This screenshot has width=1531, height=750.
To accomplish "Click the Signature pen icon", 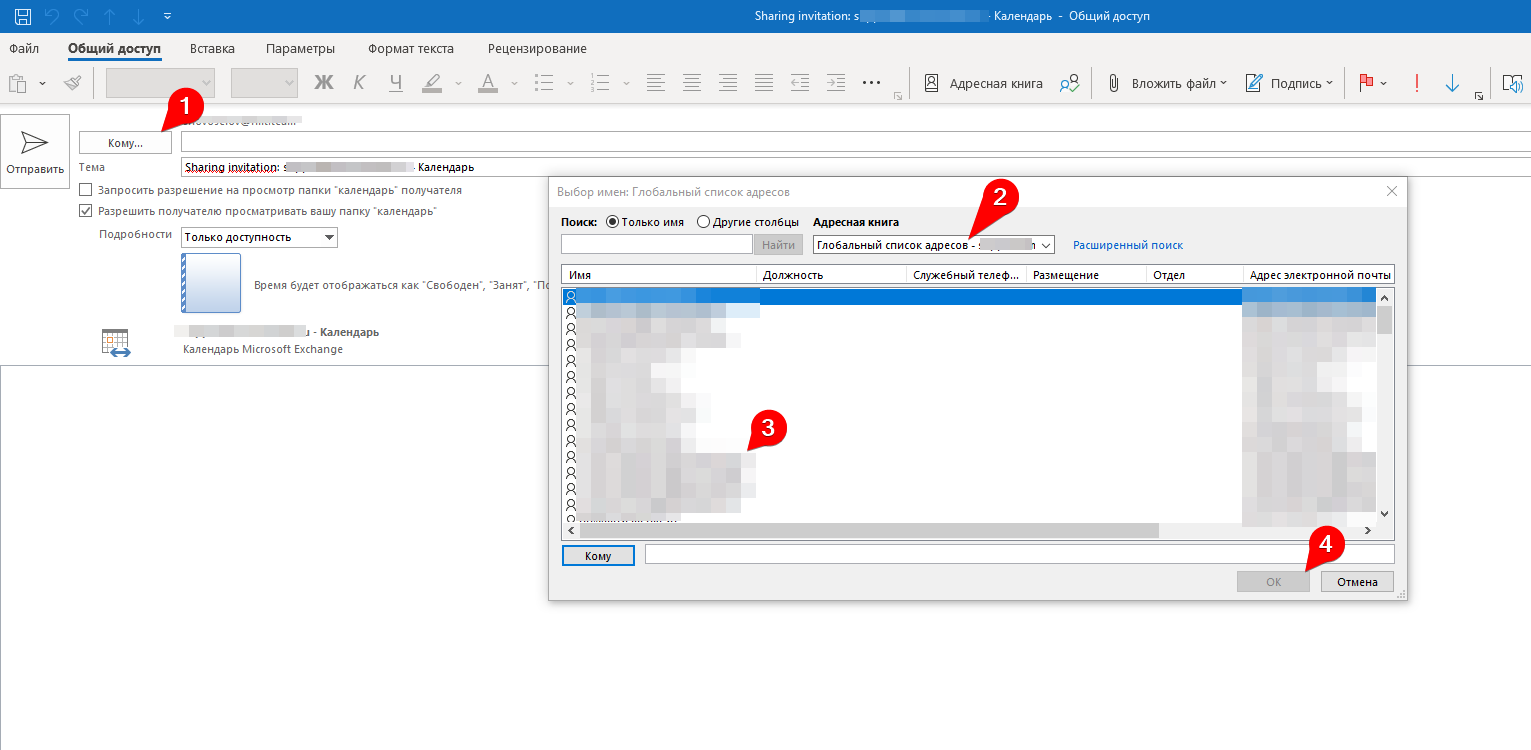I will (x=1254, y=84).
